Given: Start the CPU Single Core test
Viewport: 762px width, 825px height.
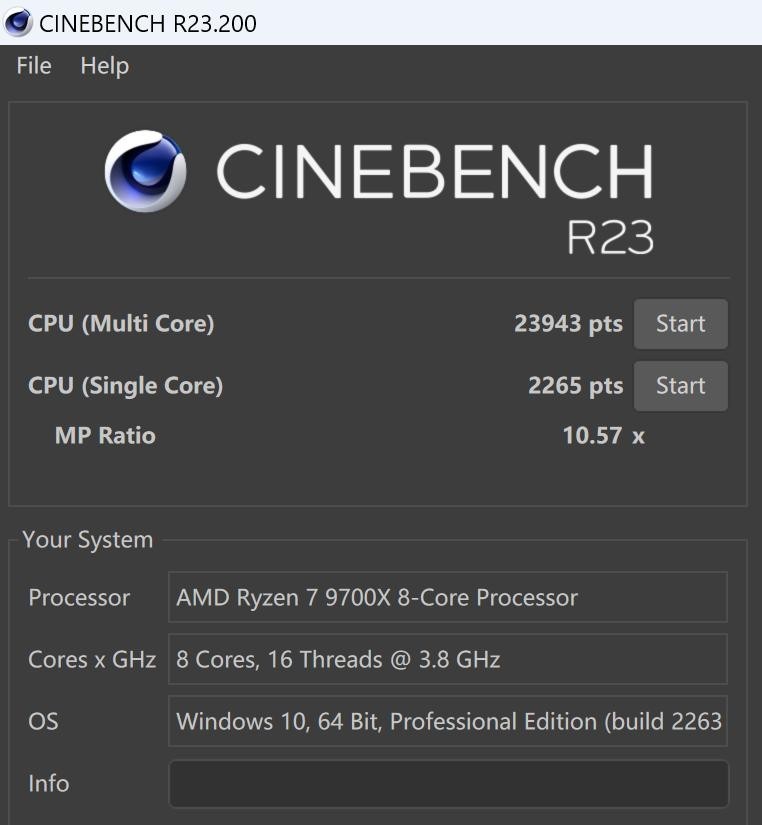Looking at the screenshot, I should pos(680,386).
